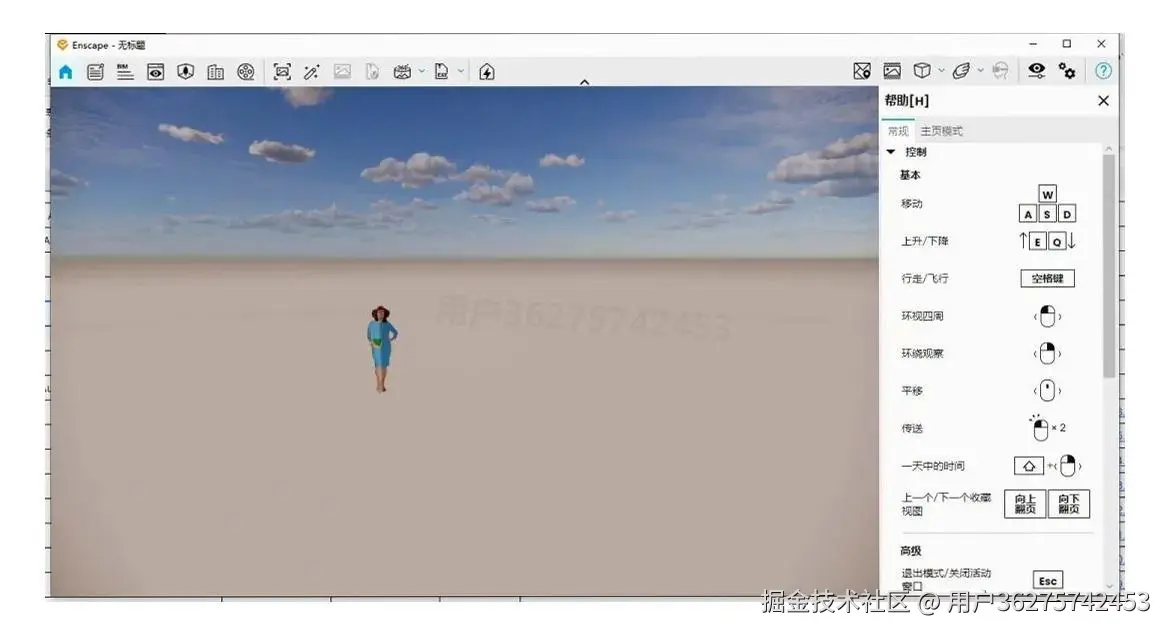This screenshot has height=635, width=1170.
Task: Toggle the safe frame picture icon
Action: 892,71
